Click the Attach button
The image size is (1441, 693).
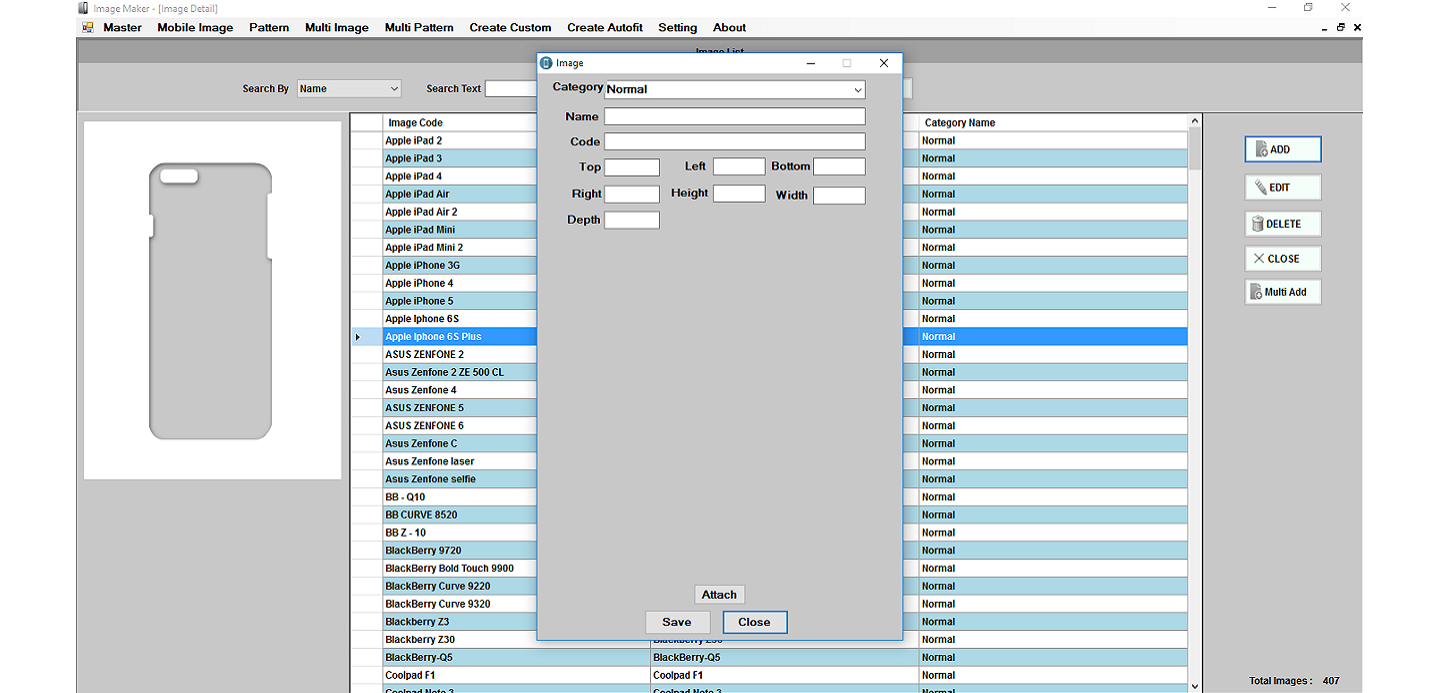coord(719,595)
